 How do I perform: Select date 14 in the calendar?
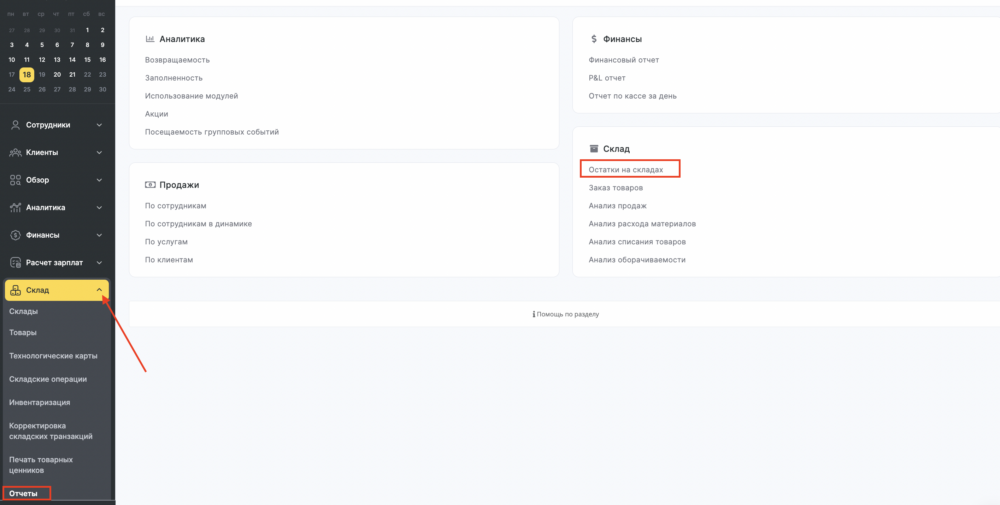pyautogui.click(x=72, y=60)
